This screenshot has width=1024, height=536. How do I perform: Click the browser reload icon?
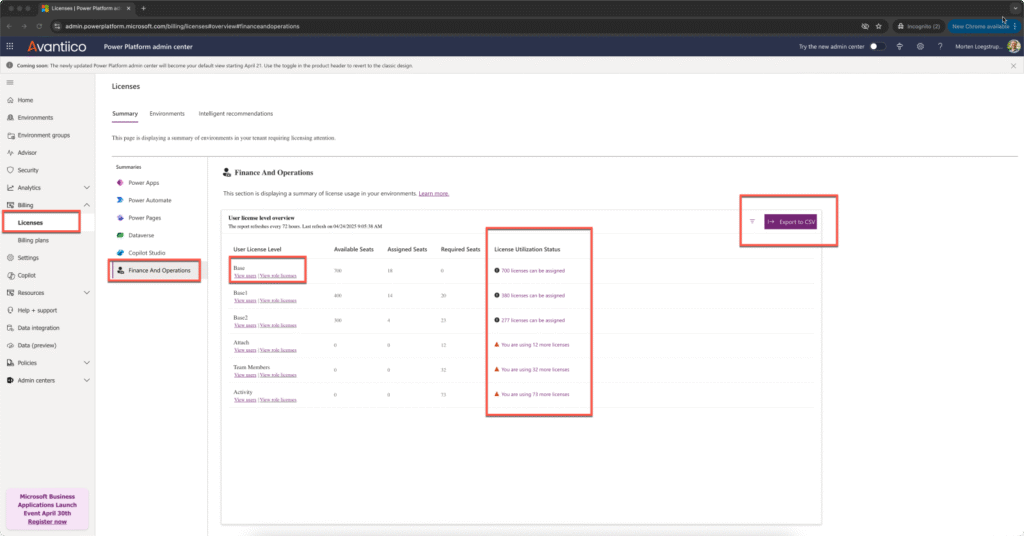pos(39,26)
